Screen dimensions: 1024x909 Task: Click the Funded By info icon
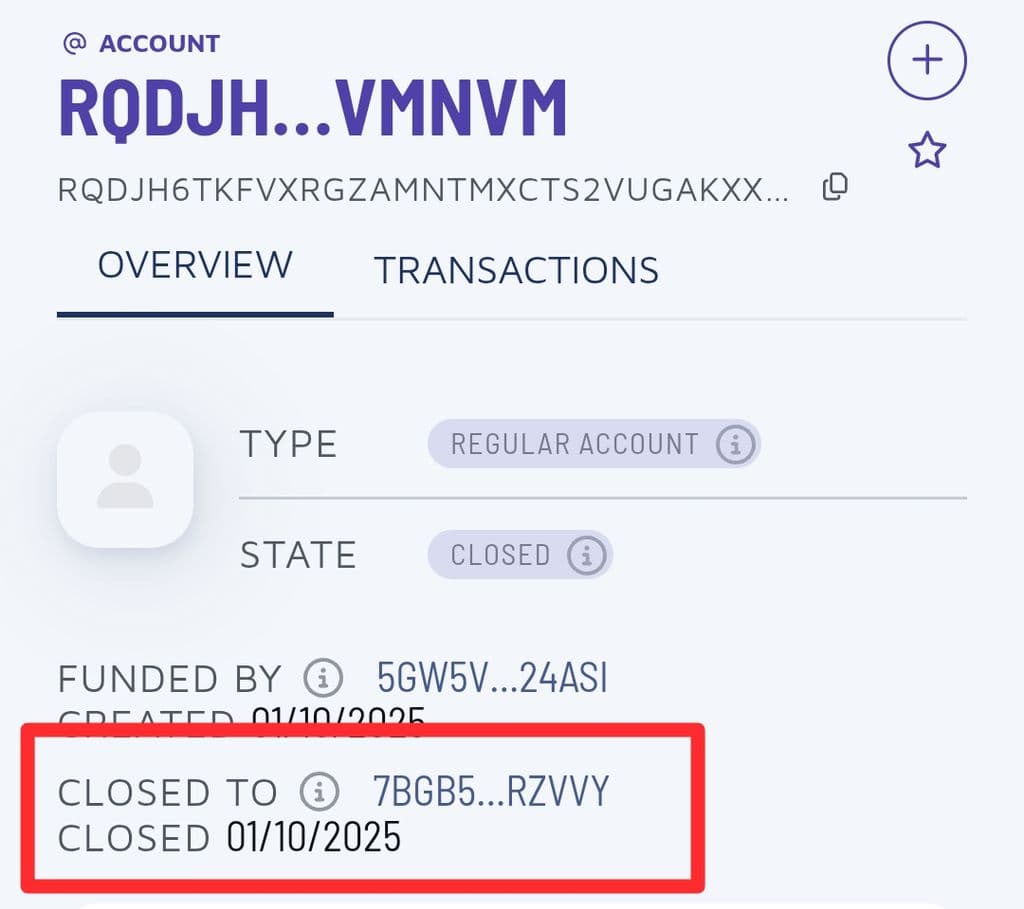click(323, 677)
